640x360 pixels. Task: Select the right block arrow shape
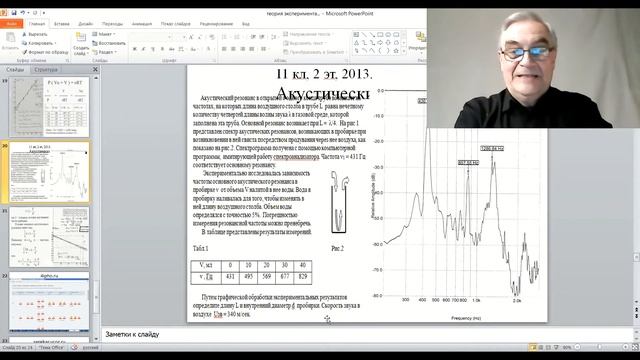click(x=380, y=42)
